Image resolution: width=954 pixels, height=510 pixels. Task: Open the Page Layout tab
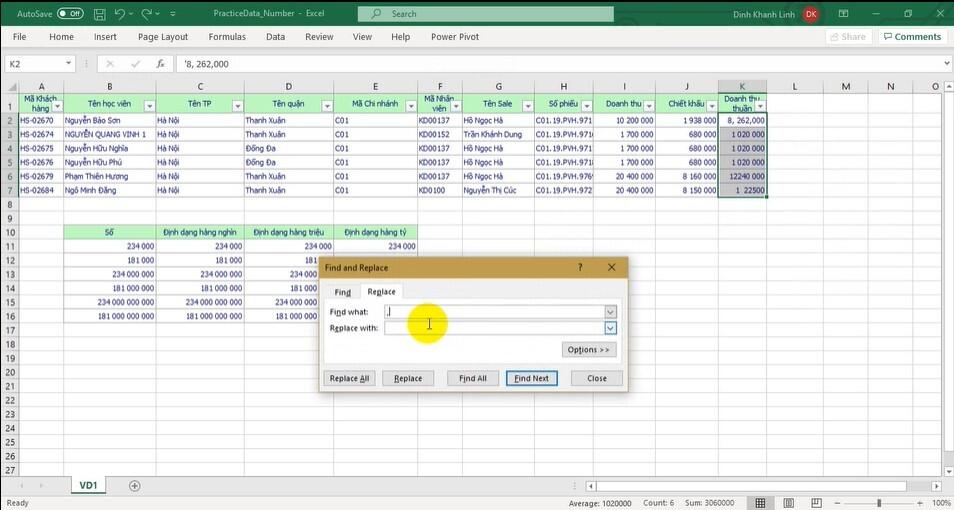tap(163, 37)
